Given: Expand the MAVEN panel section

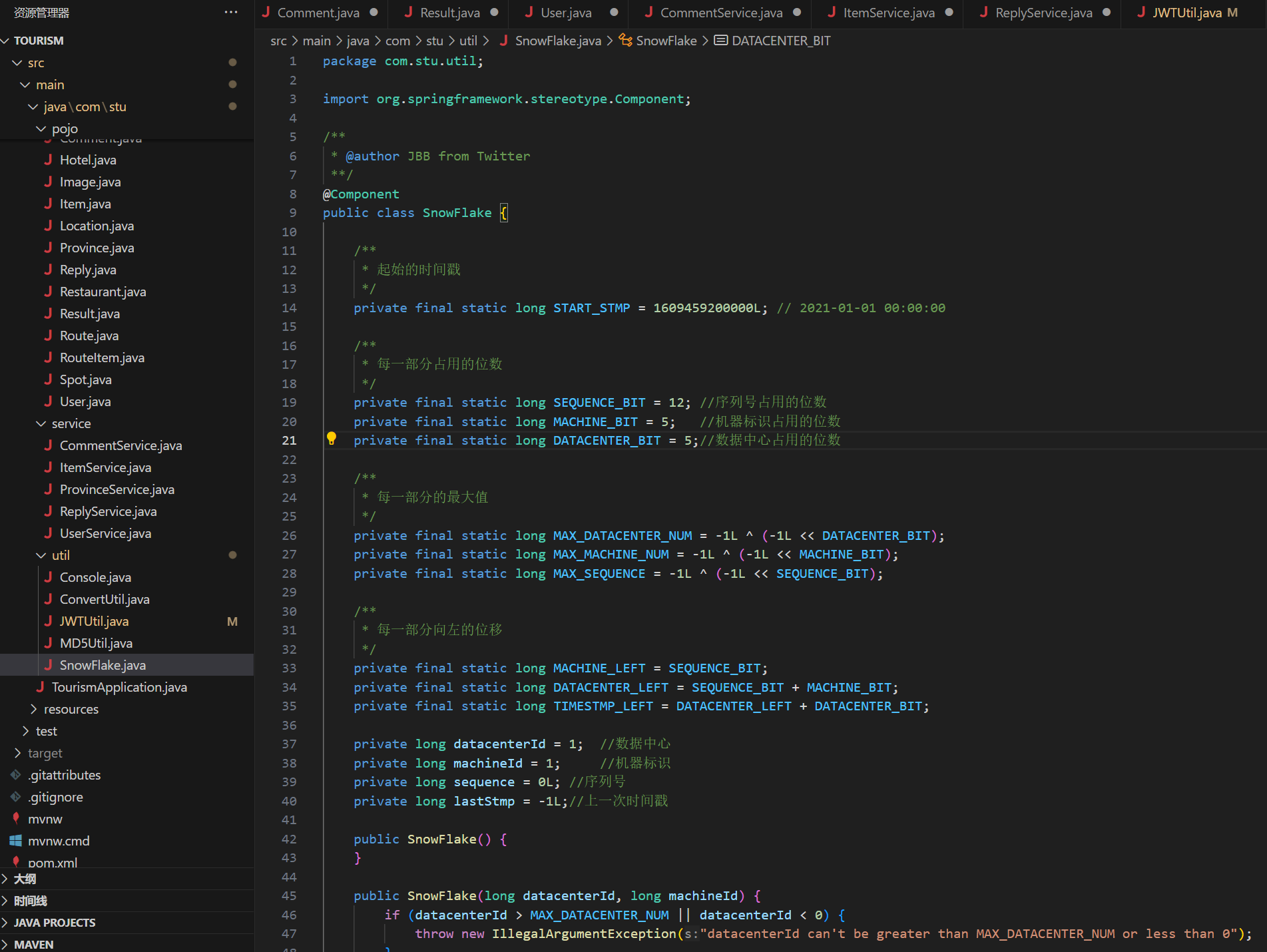Looking at the screenshot, I should tap(33, 945).
